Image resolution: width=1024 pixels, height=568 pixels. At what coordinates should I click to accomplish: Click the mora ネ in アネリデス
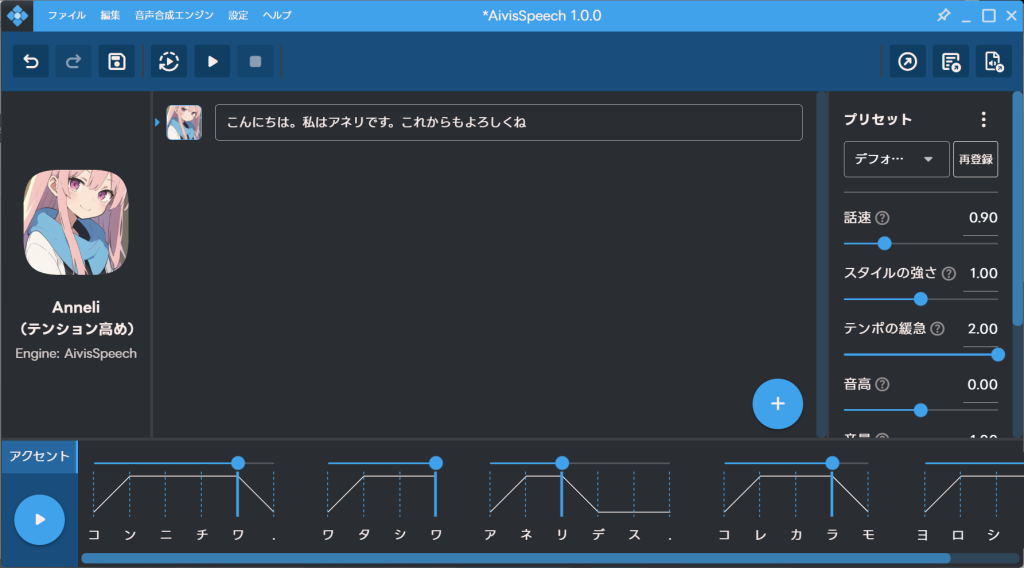526,535
